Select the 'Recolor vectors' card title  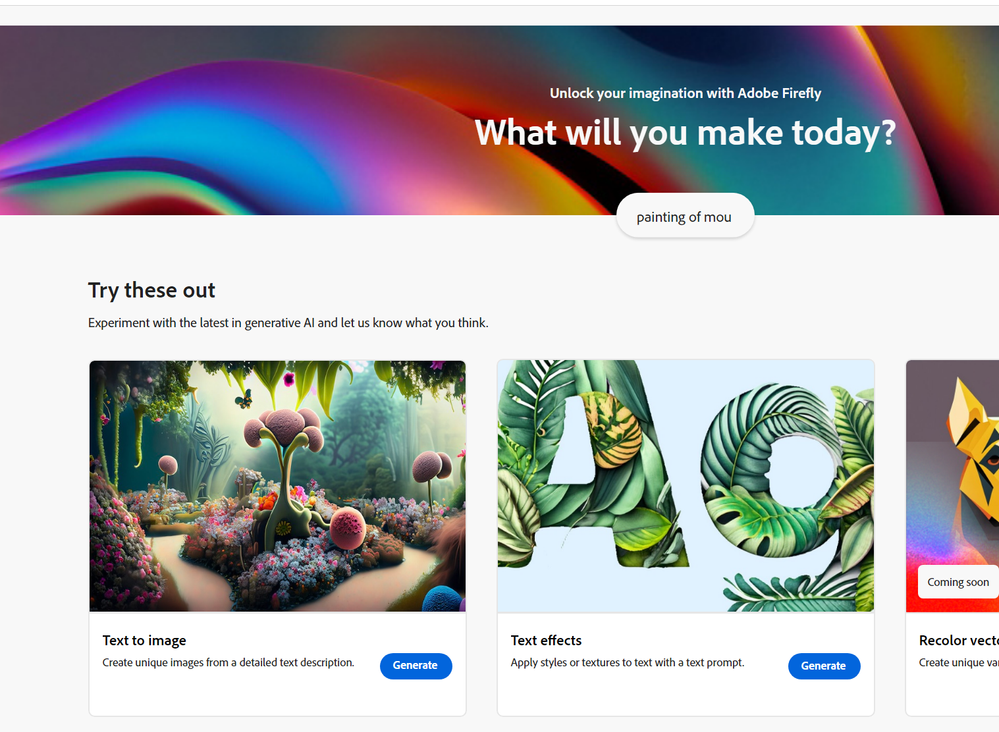pos(959,640)
